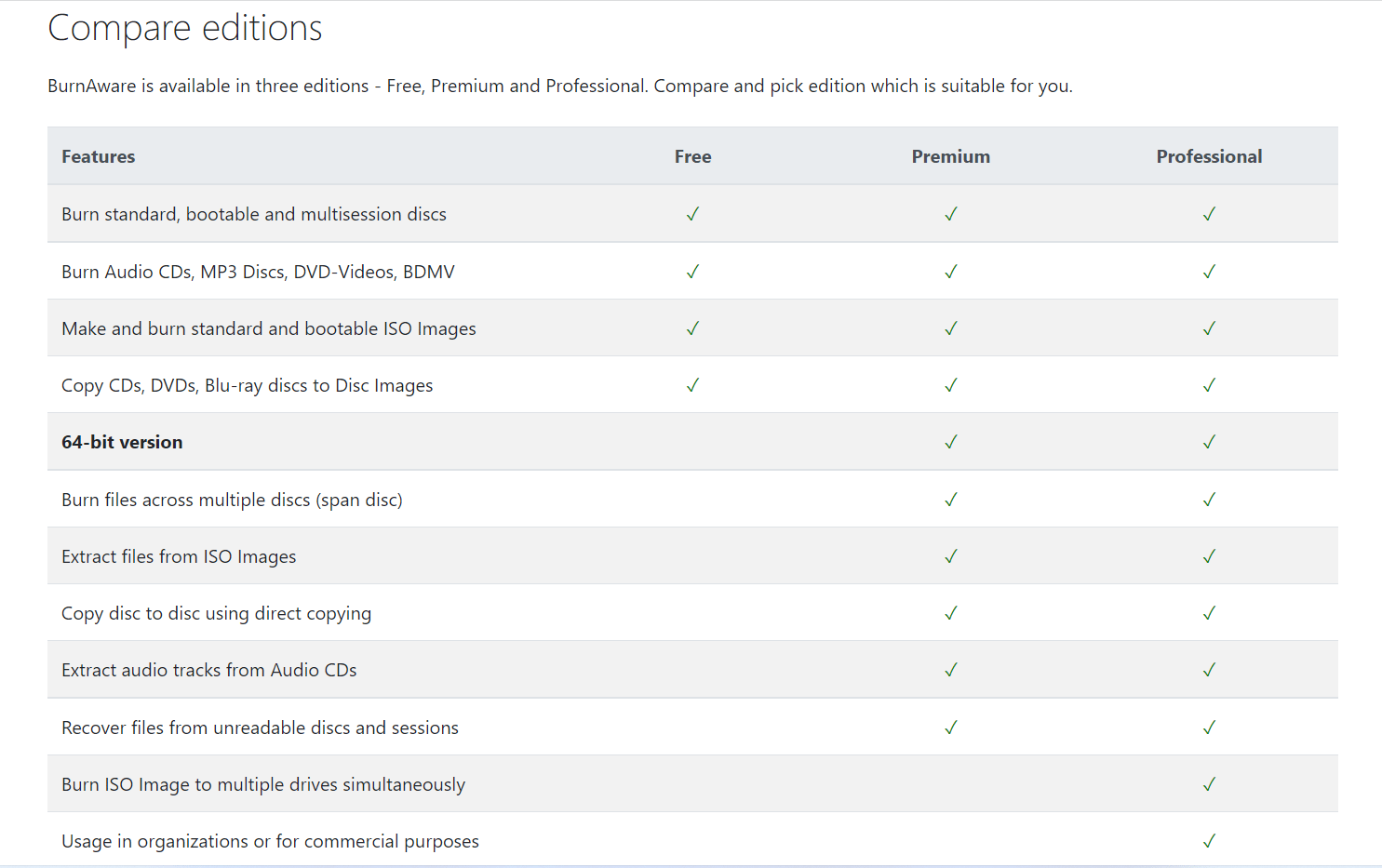The width and height of the screenshot is (1382, 868).
Task: Pick the Free checkmark for Copy CDs, DVDs row
Action: click(692, 385)
